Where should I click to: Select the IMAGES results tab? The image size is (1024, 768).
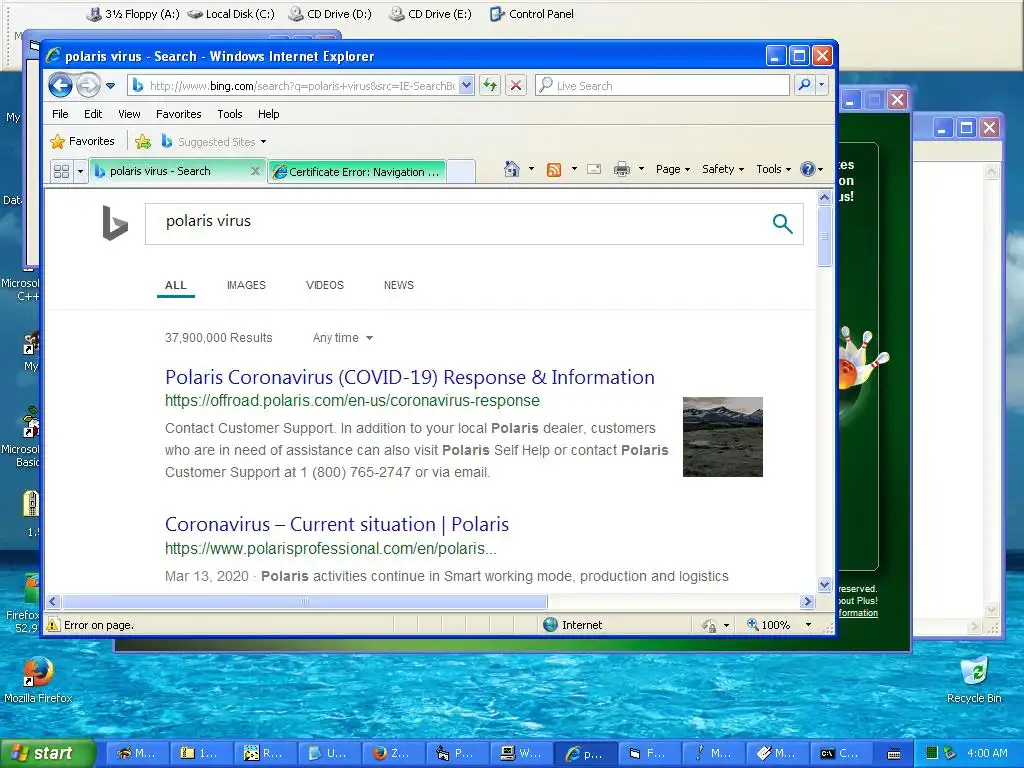pyautogui.click(x=246, y=285)
